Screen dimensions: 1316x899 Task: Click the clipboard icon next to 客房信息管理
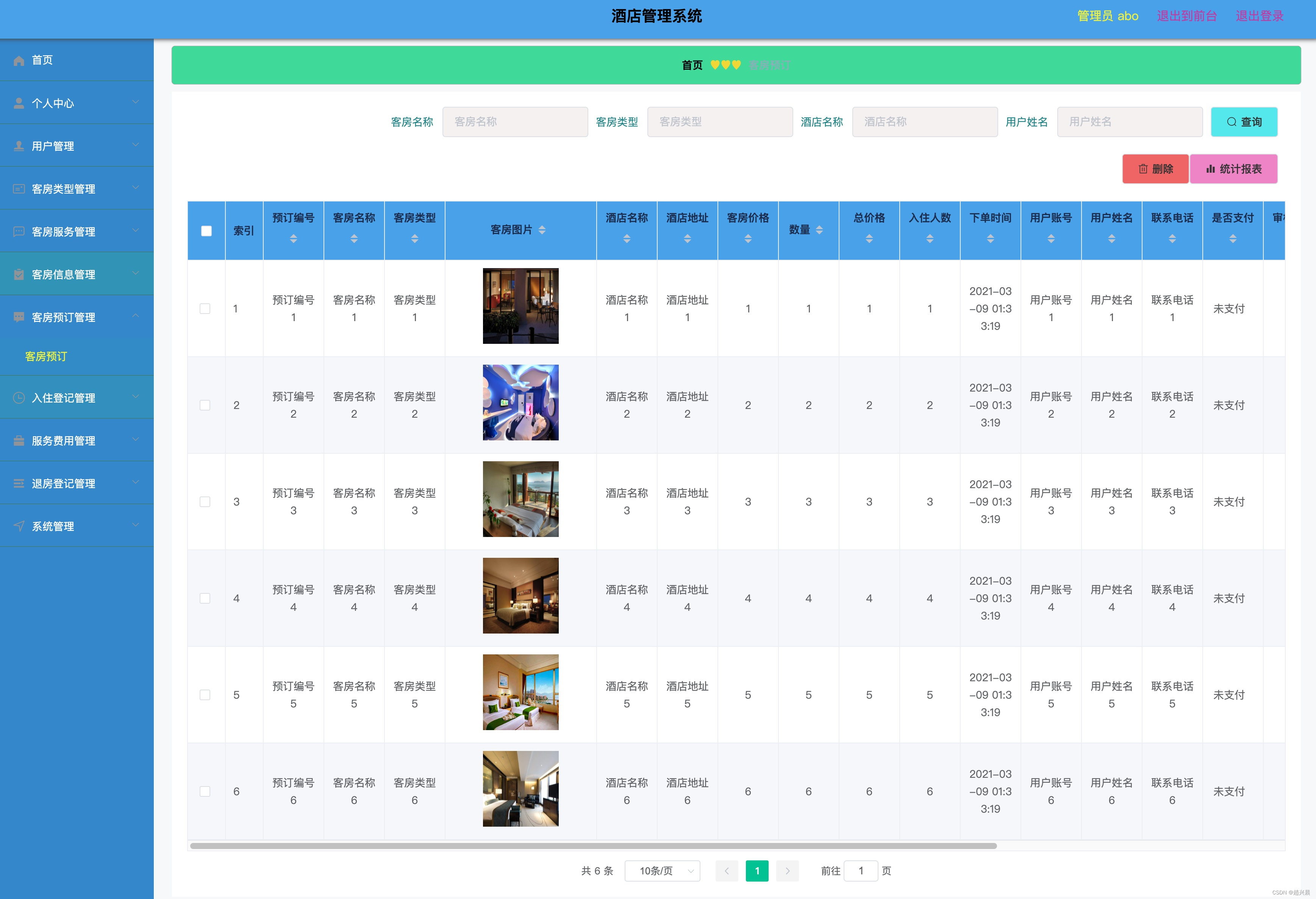[19, 275]
